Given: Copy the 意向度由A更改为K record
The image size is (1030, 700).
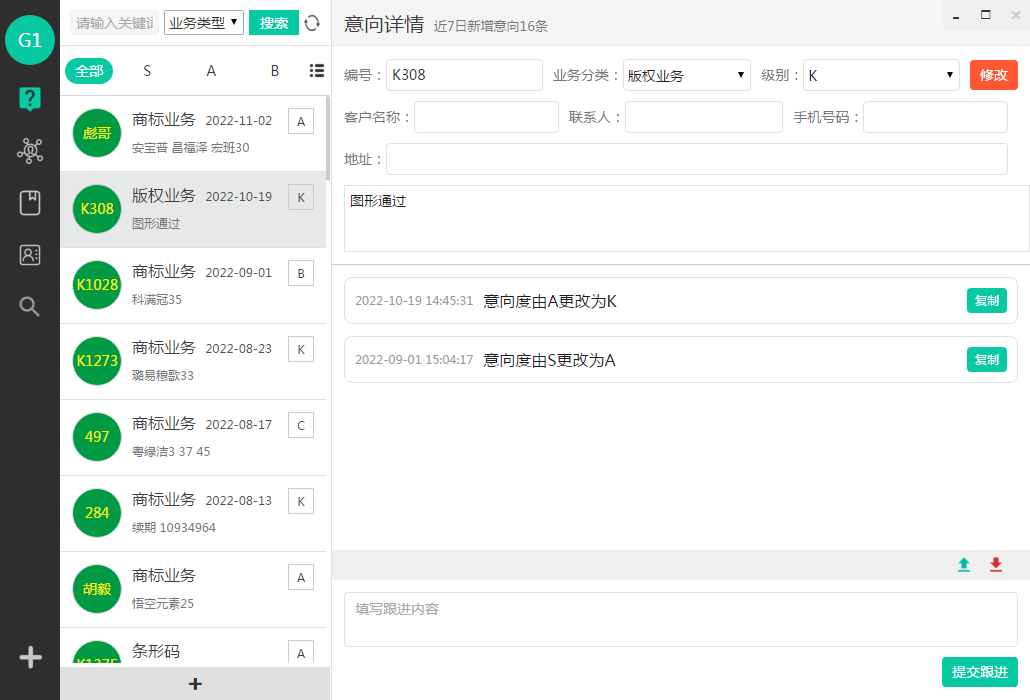Looking at the screenshot, I should point(986,301).
